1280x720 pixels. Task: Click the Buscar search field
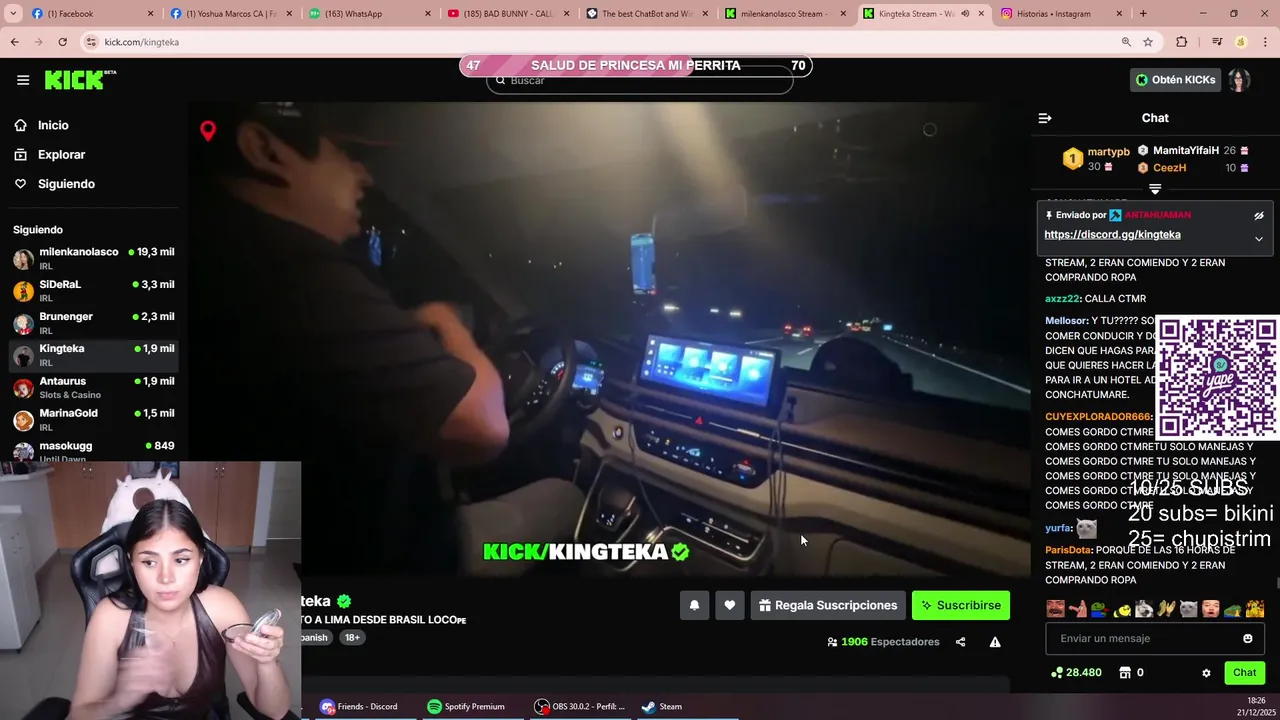pos(640,81)
